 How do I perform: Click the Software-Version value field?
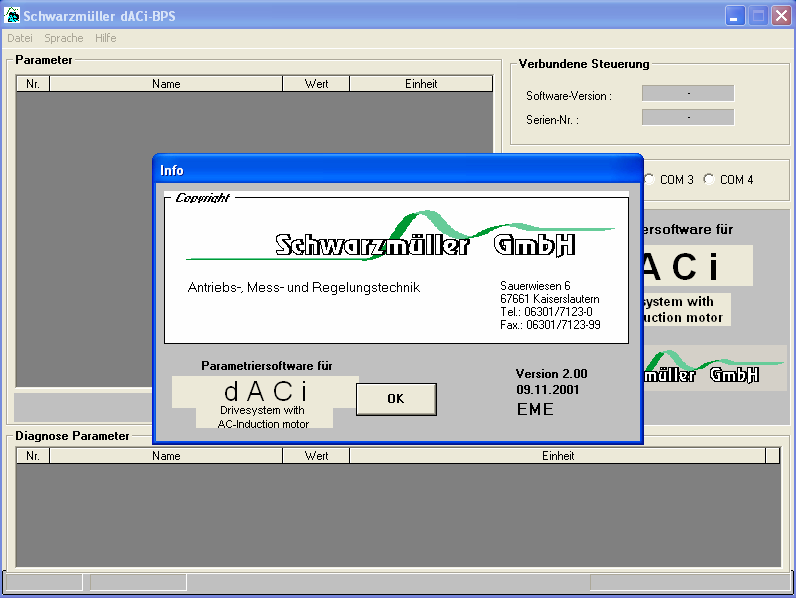tap(688, 93)
